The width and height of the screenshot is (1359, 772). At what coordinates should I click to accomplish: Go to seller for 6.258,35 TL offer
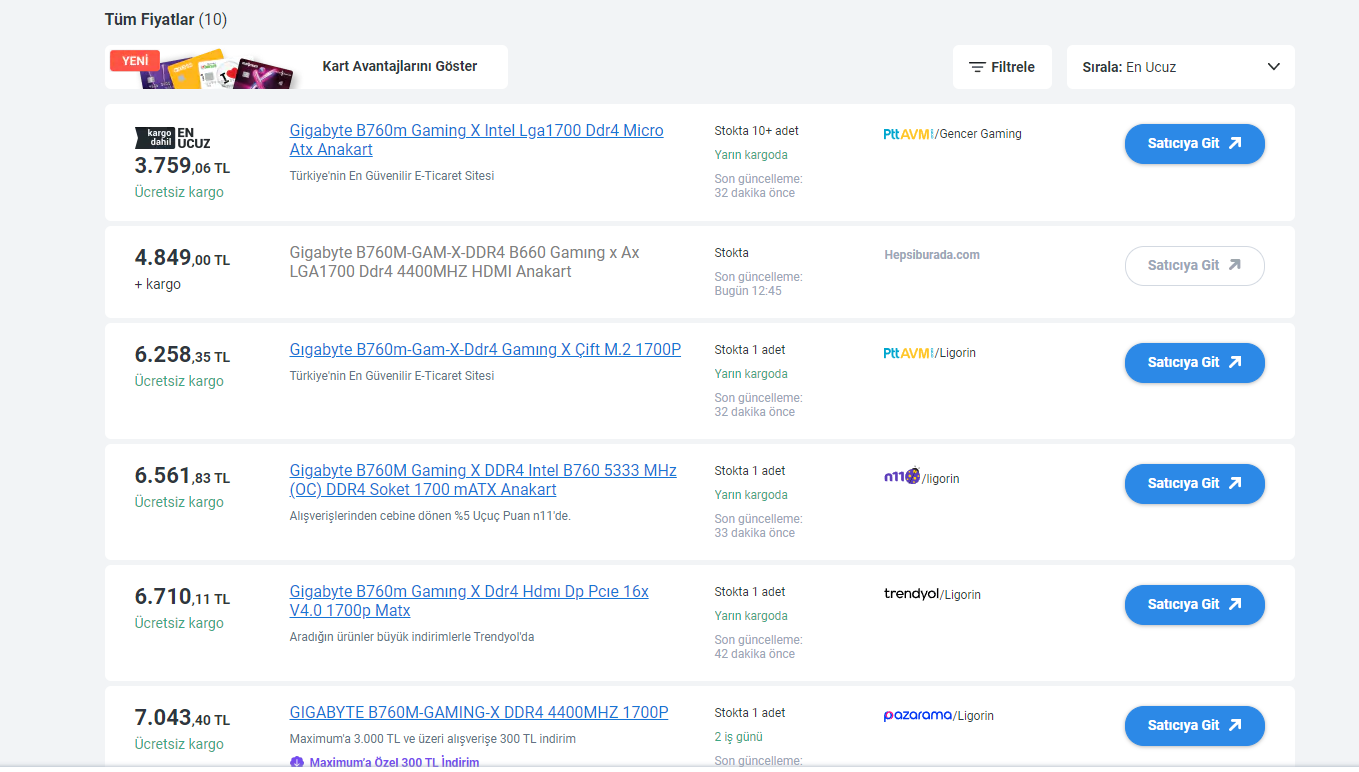point(1195,362)
